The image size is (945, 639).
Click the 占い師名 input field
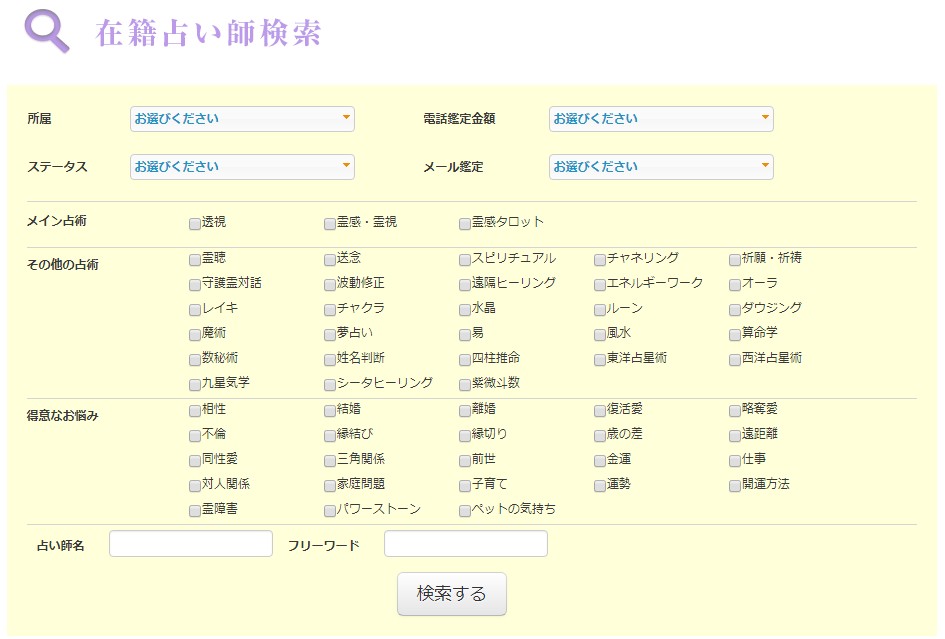(x=190, y=543)
